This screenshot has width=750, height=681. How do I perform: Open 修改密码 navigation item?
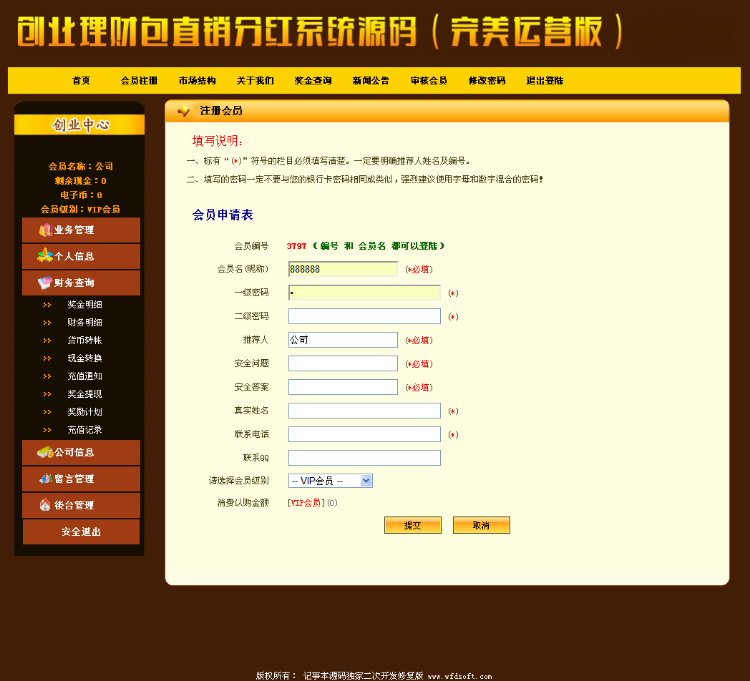(487, 80)
